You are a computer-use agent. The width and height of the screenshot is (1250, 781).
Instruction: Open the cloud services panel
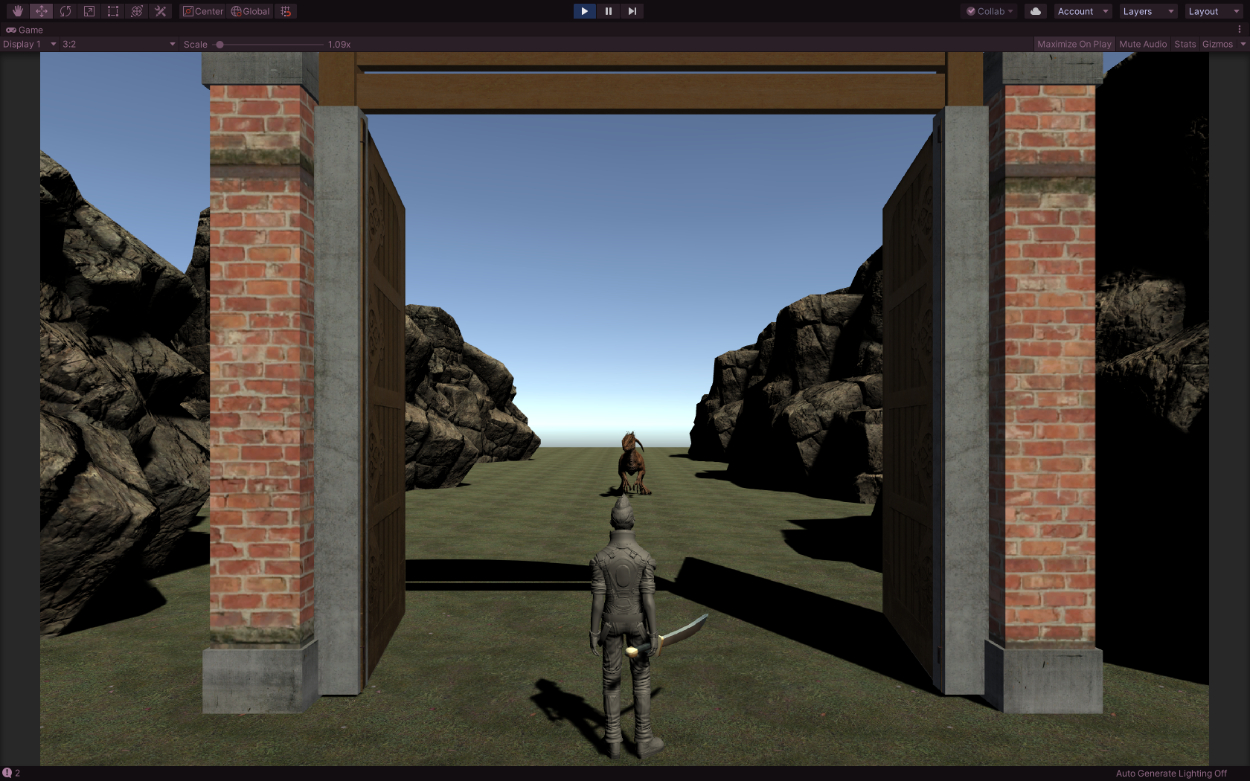click(x=1035, y=11)
